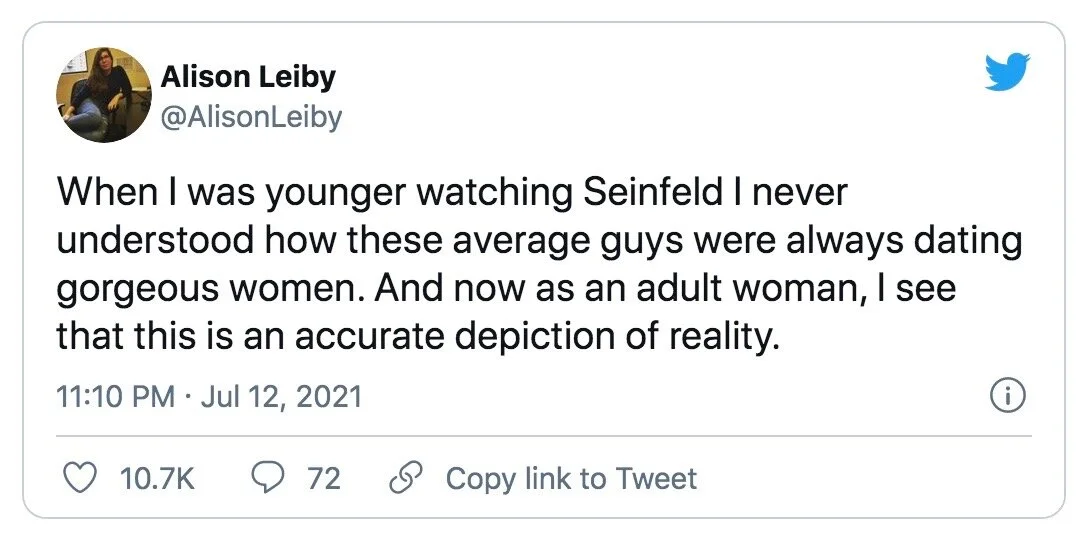This screenshot has height=548, width=1090.
Task: Click the 11:10 PM timestamp
Action: [x=118, y=397]
